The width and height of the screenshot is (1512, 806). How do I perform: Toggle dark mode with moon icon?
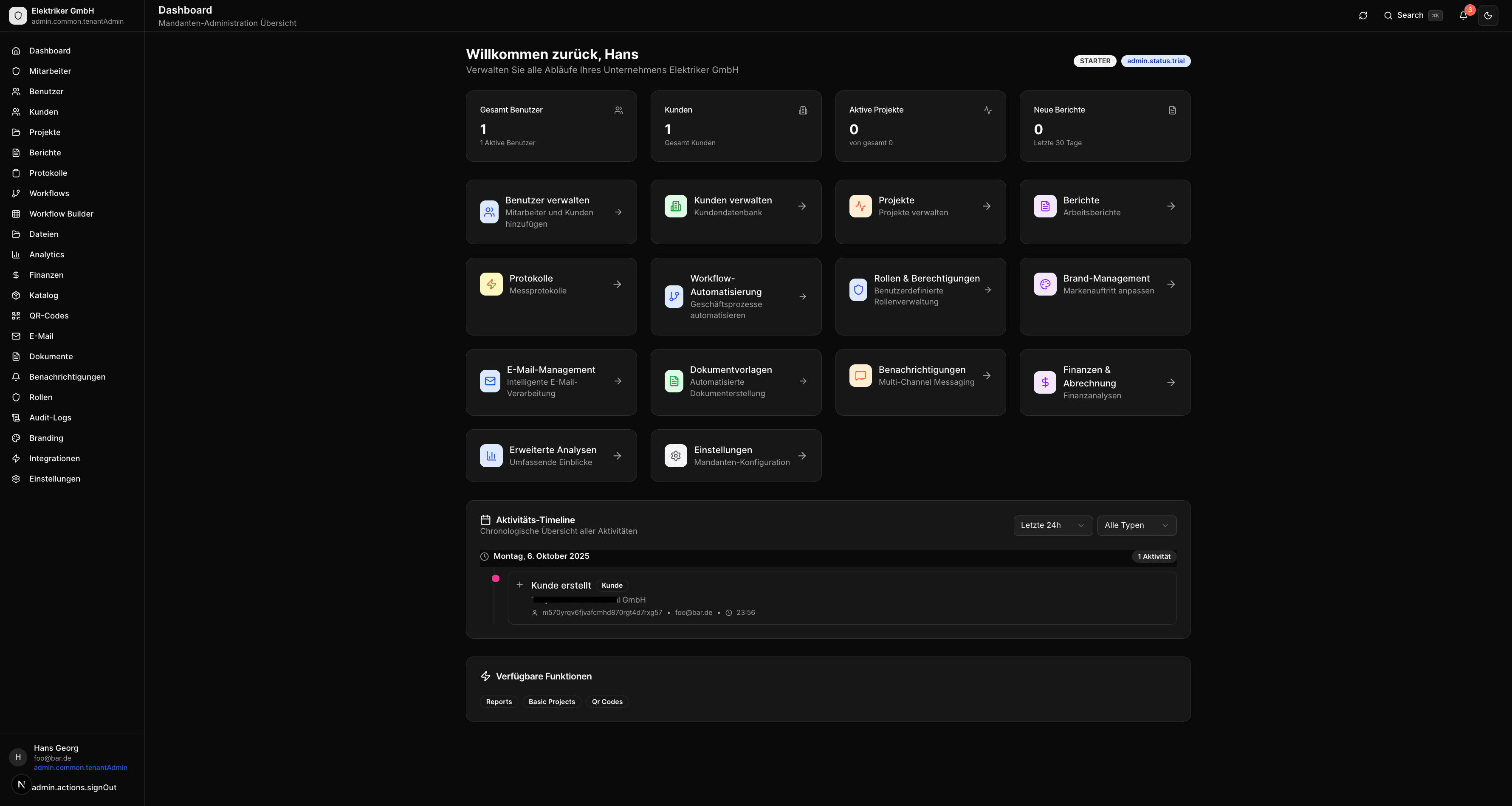[x=1488, y=16]
